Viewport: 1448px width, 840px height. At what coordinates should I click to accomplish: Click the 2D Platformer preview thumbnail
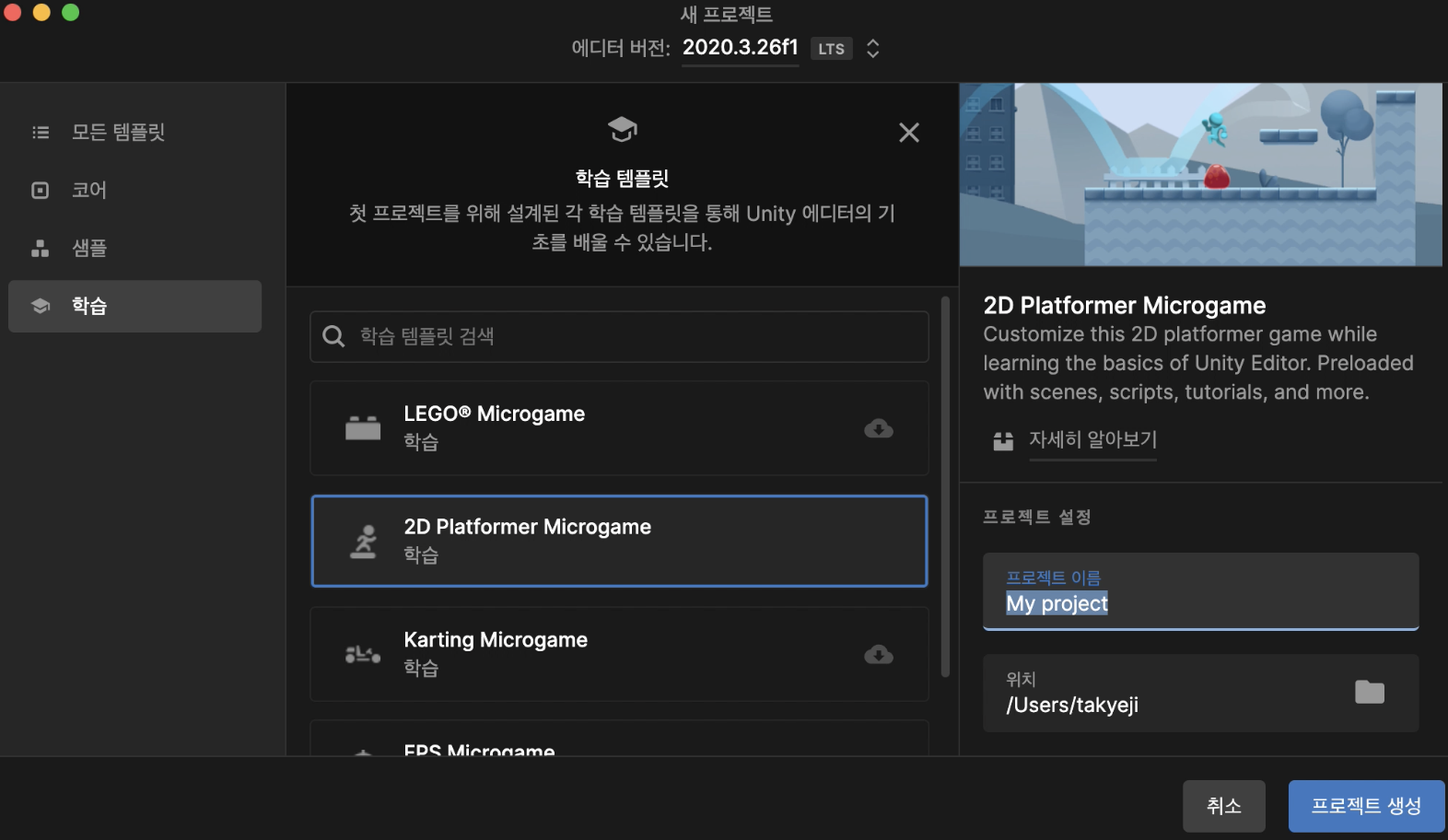(1201, 175)
